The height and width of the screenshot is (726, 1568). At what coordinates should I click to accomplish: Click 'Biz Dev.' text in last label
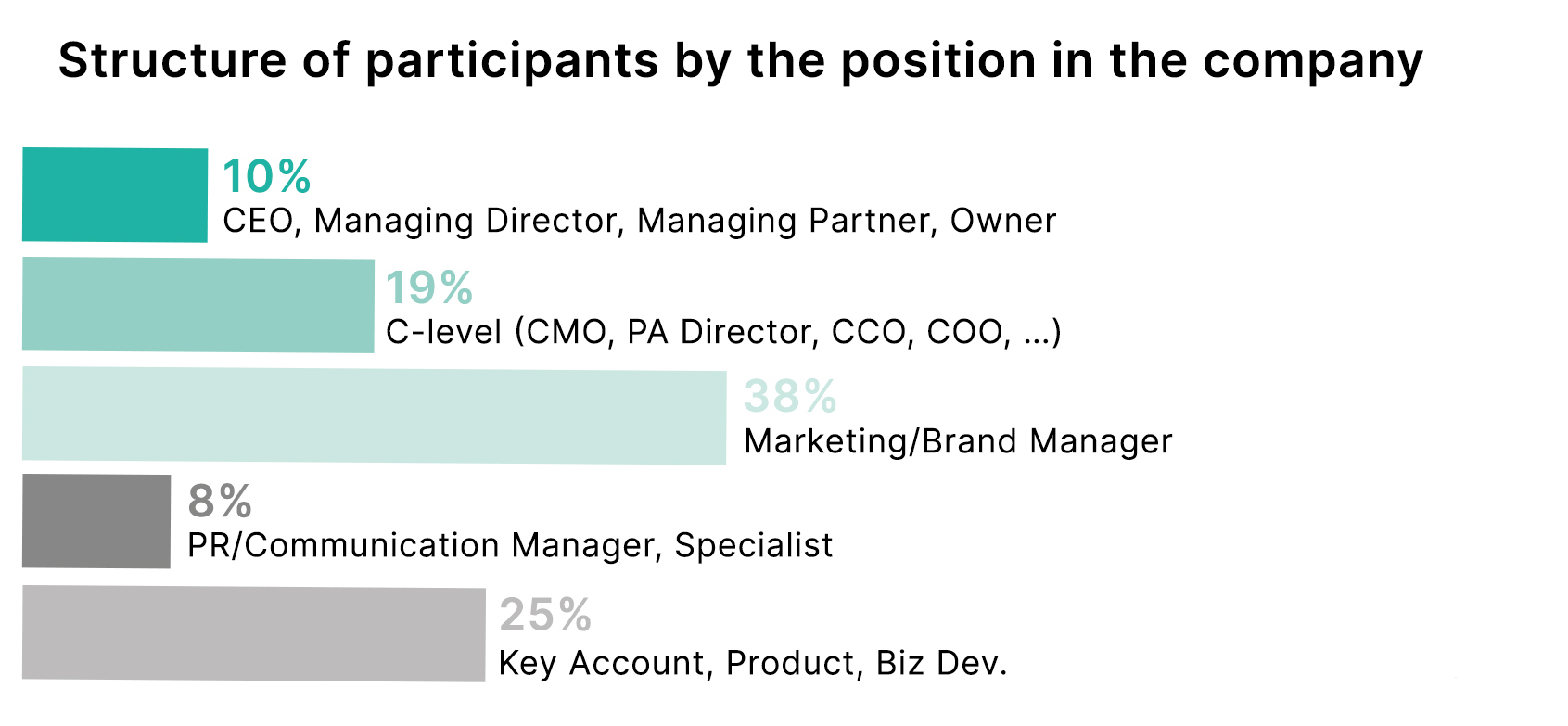[x=942, y=663]
